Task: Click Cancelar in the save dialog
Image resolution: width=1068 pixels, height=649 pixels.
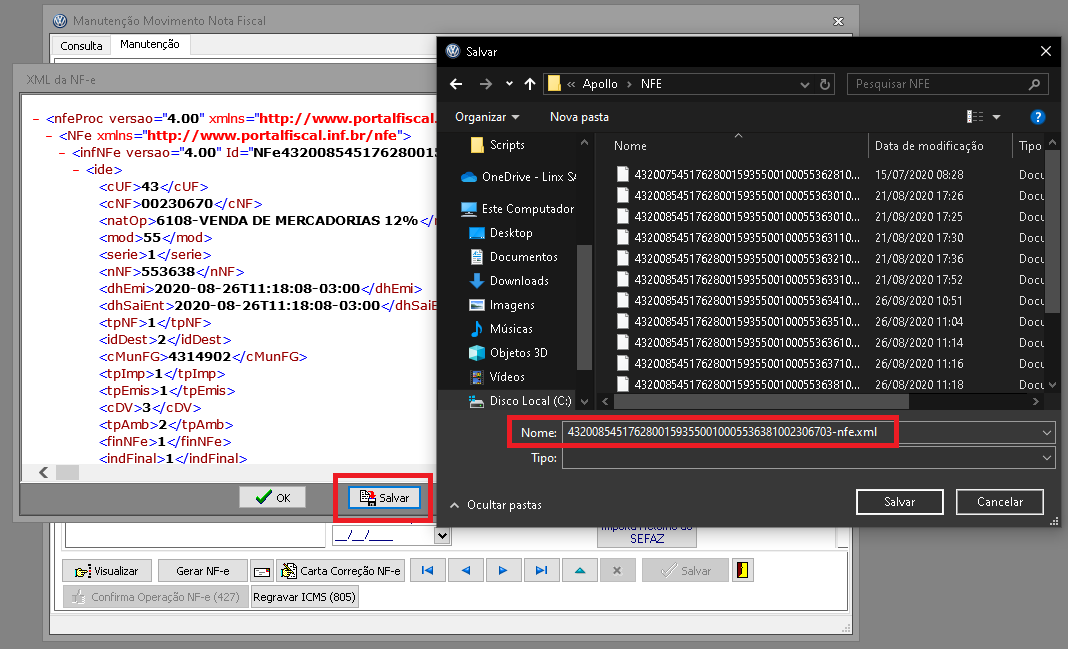Action: coord(999,502)
